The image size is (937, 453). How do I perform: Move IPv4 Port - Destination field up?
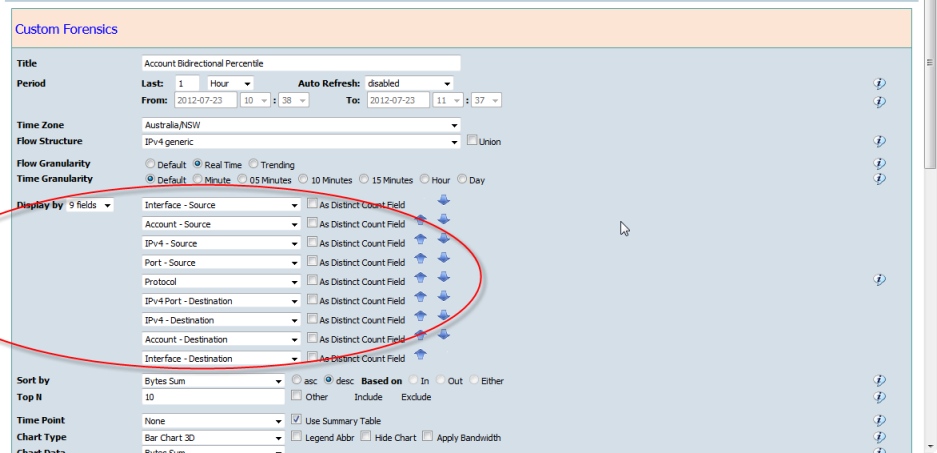(420, 296)
